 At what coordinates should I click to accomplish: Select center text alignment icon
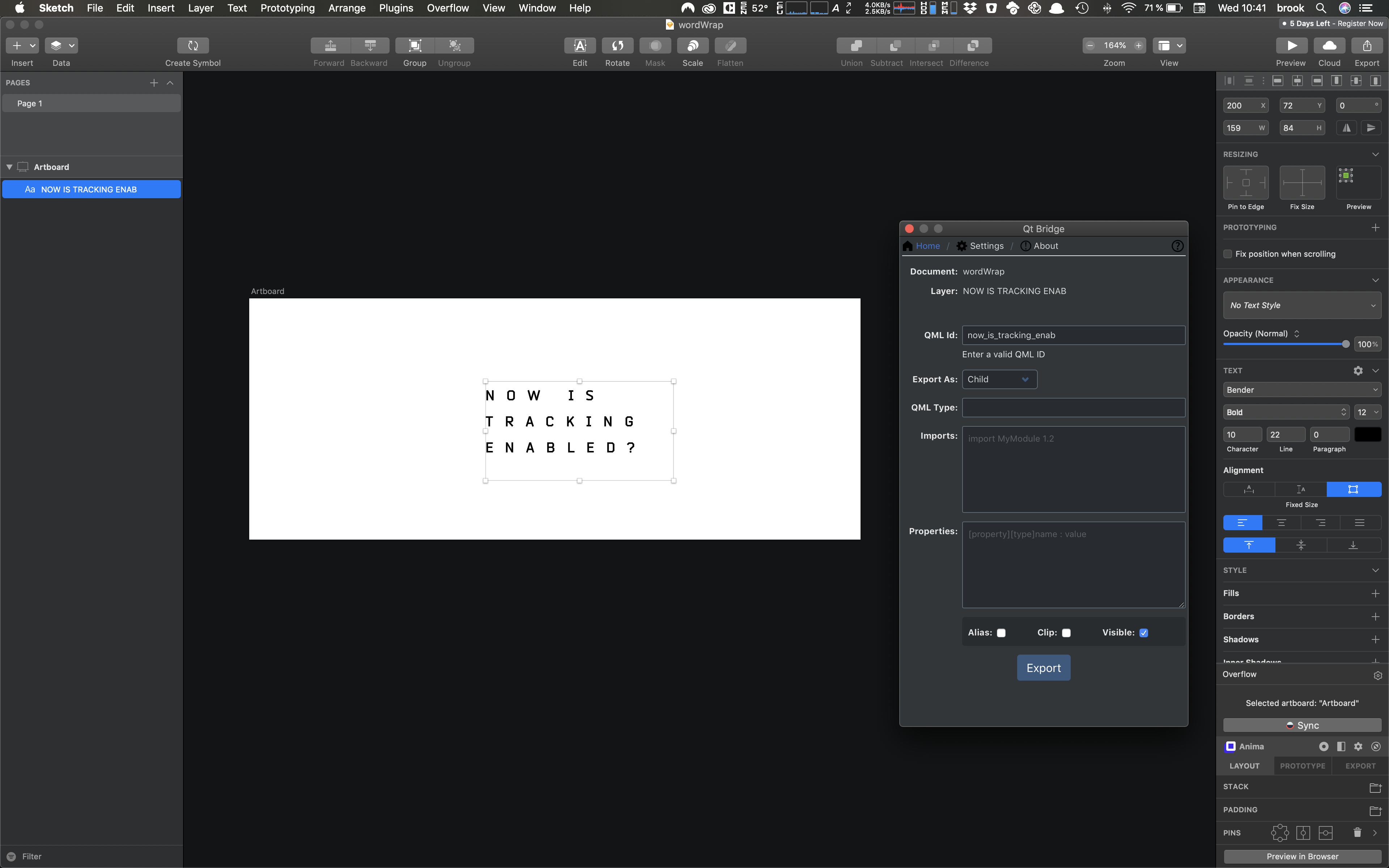(1281, 522)
